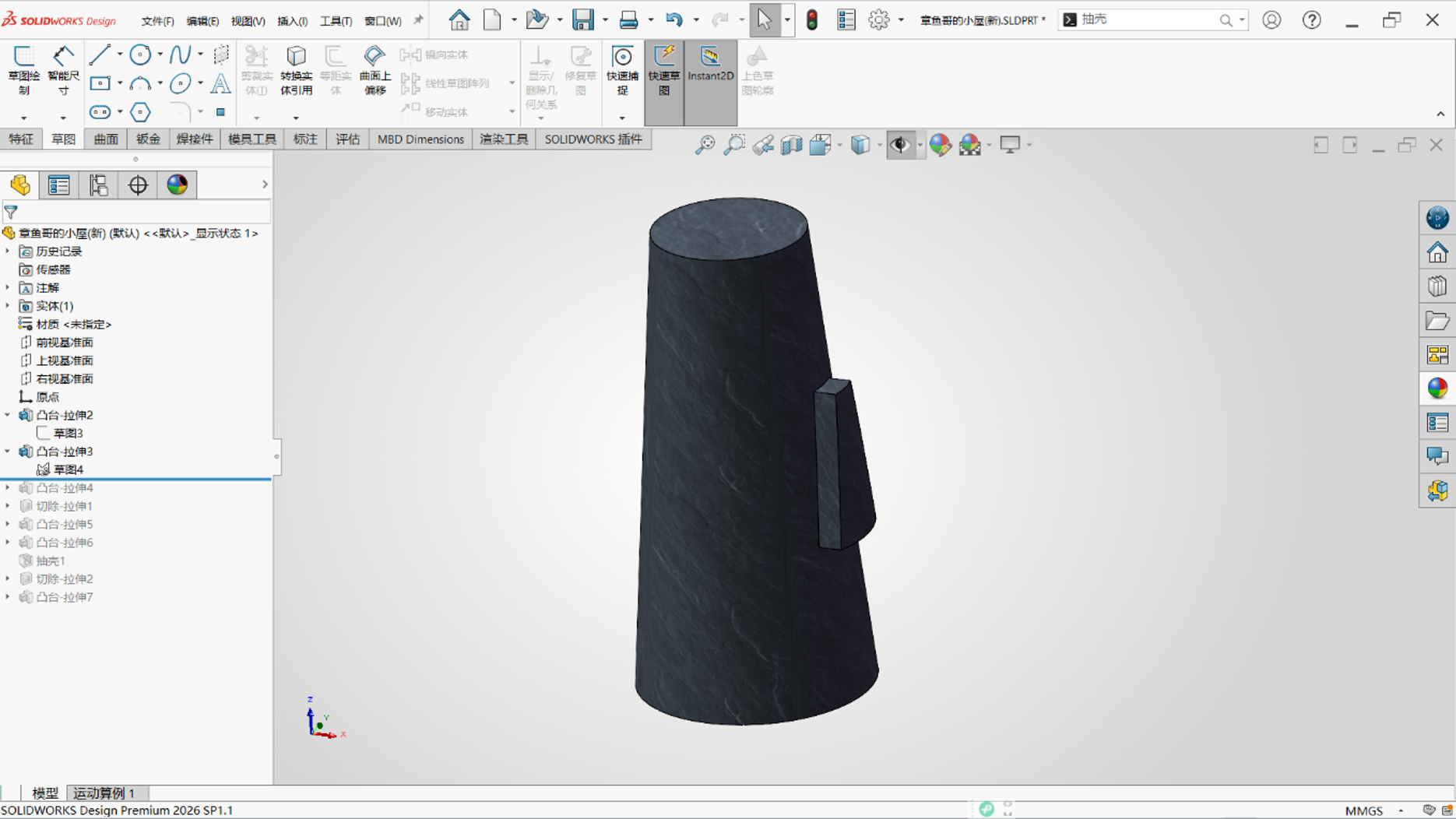Return to the previous view

pos(763,145)
